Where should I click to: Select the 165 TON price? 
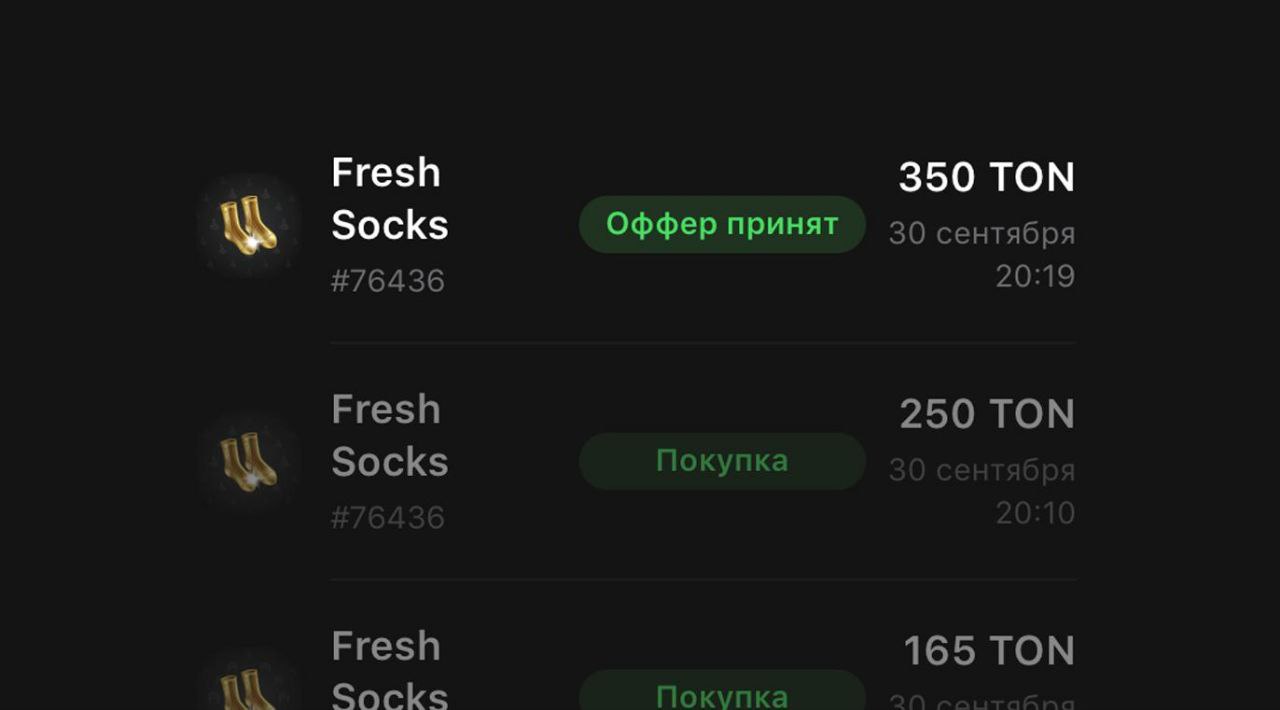point(988,651)
